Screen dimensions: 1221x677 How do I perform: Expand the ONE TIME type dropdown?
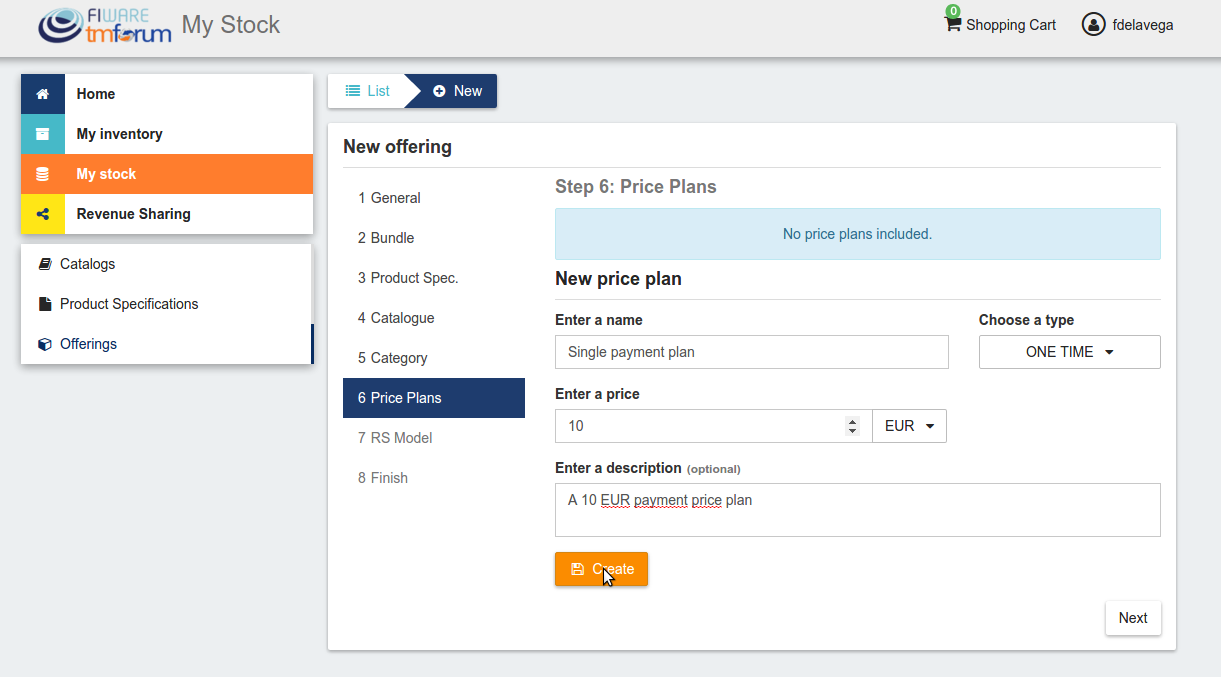tap(1069, 352)
